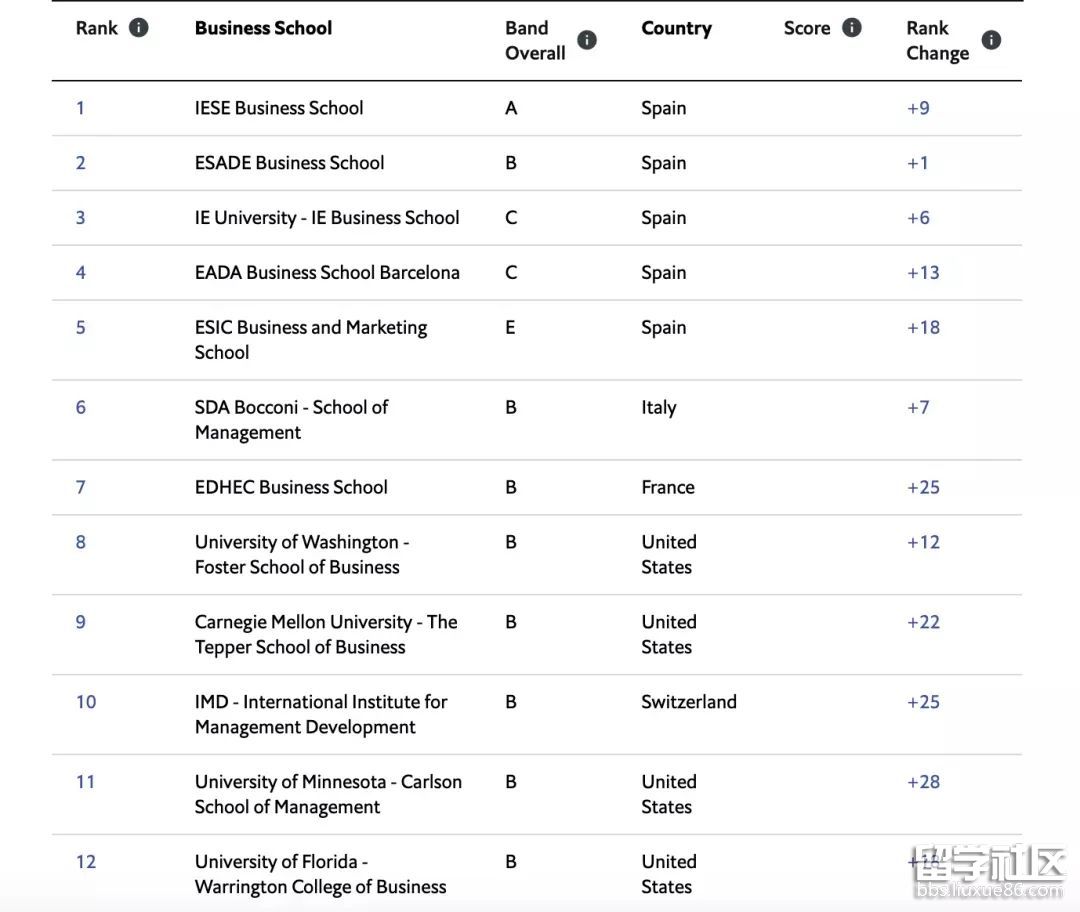Click info icon next to Rank Change

pyautogui.click(x=991, y=40)
